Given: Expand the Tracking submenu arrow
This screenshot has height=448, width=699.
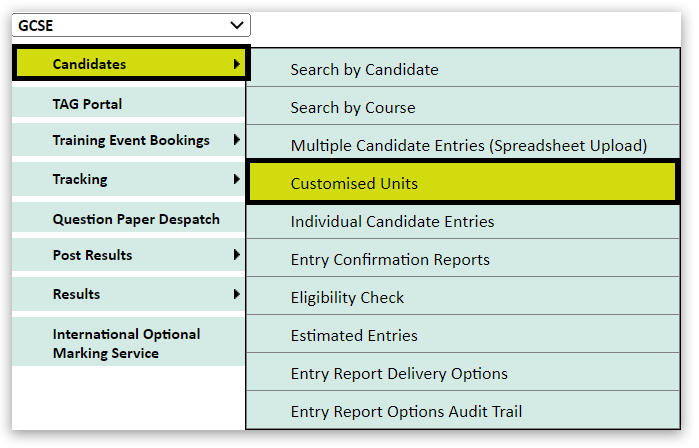Looking at the screenshot, I should point(236,179).
